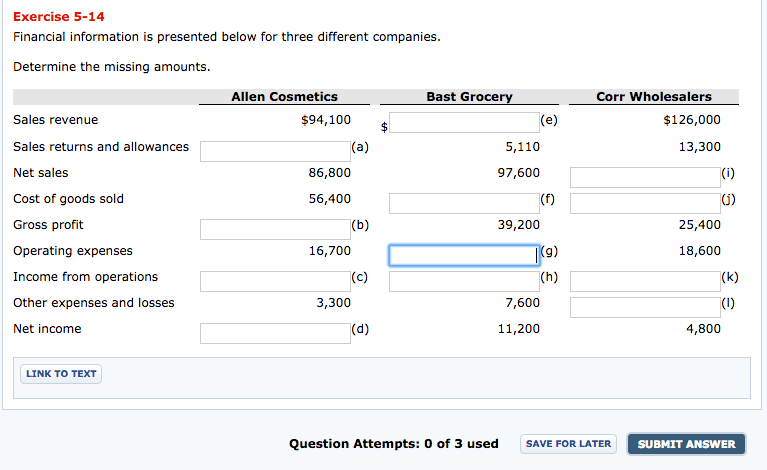
Task: Click the 4,800 net income value
Action: 703,329
